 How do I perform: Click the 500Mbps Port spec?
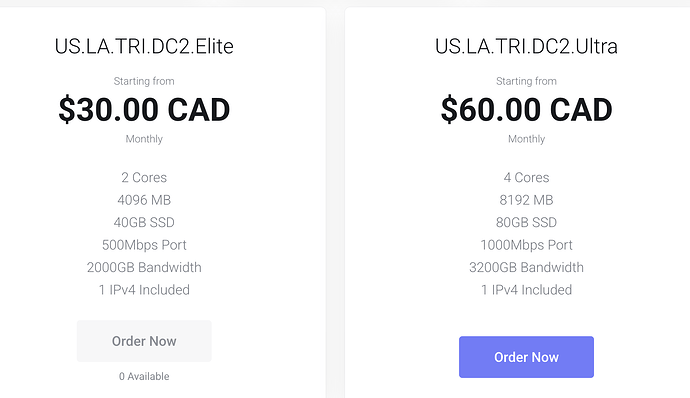[x=144, y=245]
